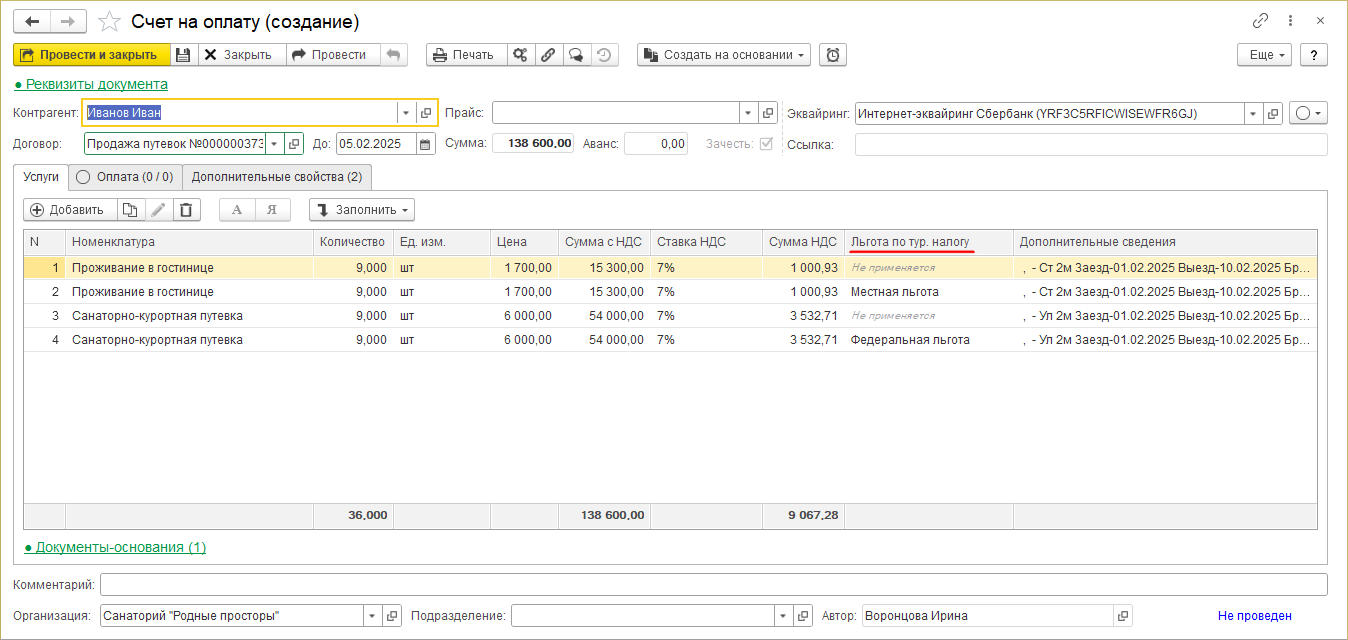Viewport: 1348px width, 640px height.
Task: Delete the selected row with the trash icon
Action: pos(186,210)
